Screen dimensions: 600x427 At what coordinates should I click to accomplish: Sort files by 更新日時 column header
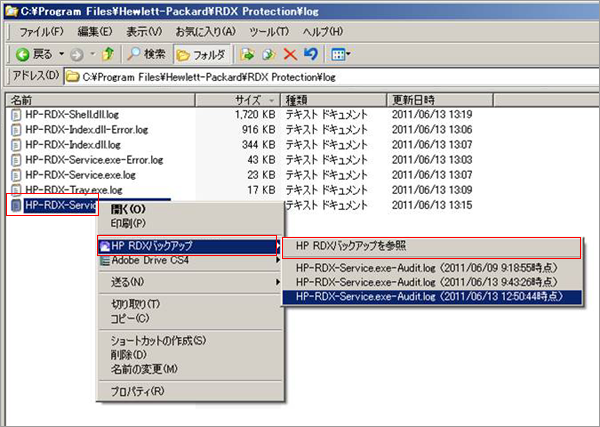[x=412, y=100]
